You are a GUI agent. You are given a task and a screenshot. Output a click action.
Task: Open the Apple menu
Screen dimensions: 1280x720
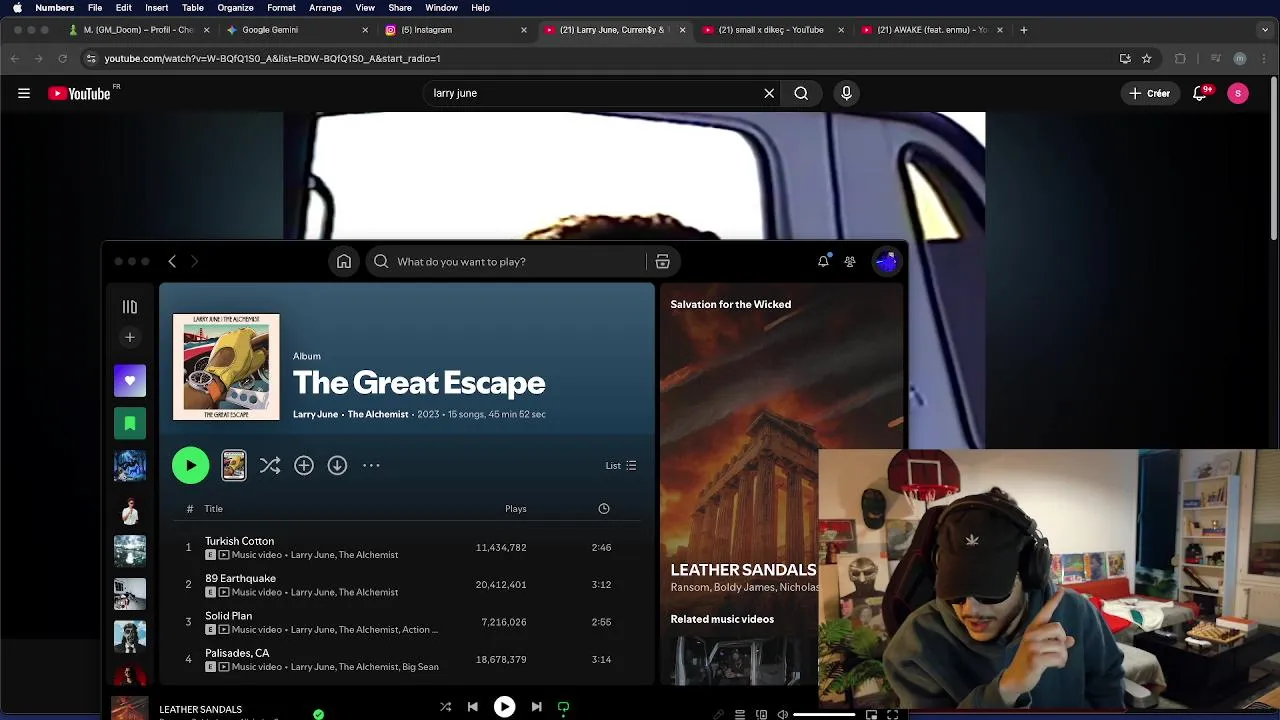[17, 8]
